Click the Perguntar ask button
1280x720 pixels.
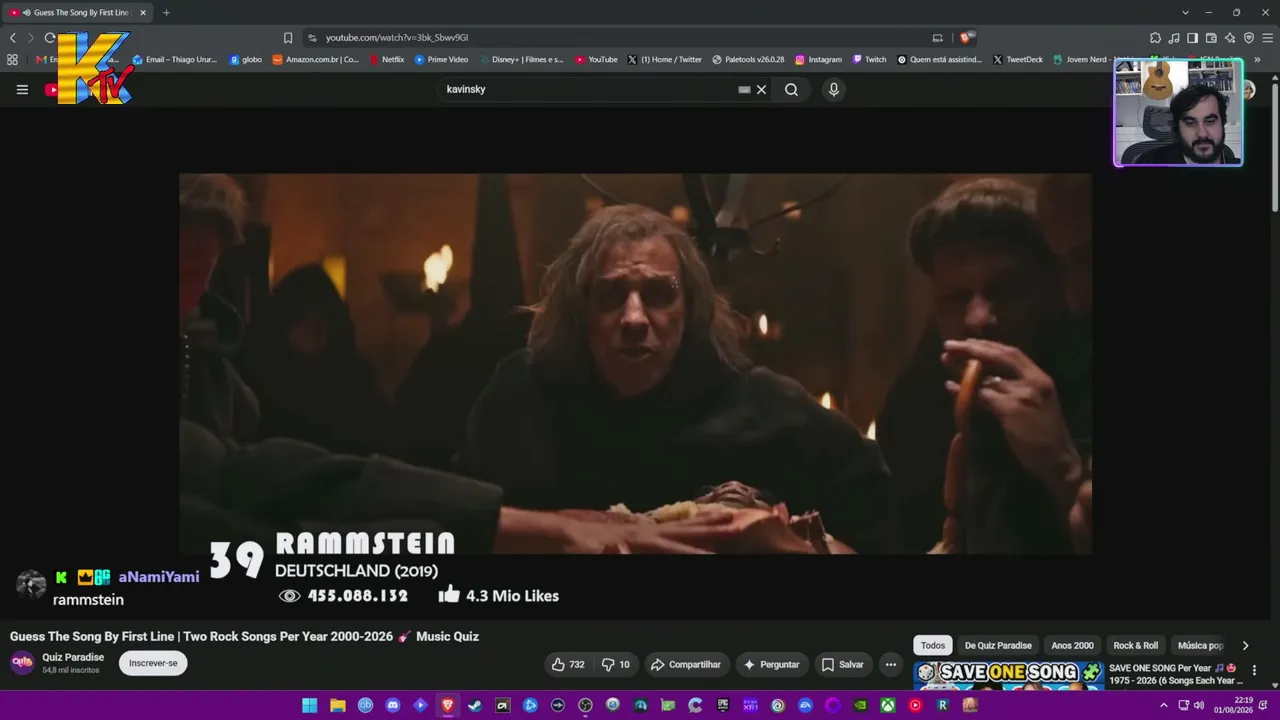(771, 664)
